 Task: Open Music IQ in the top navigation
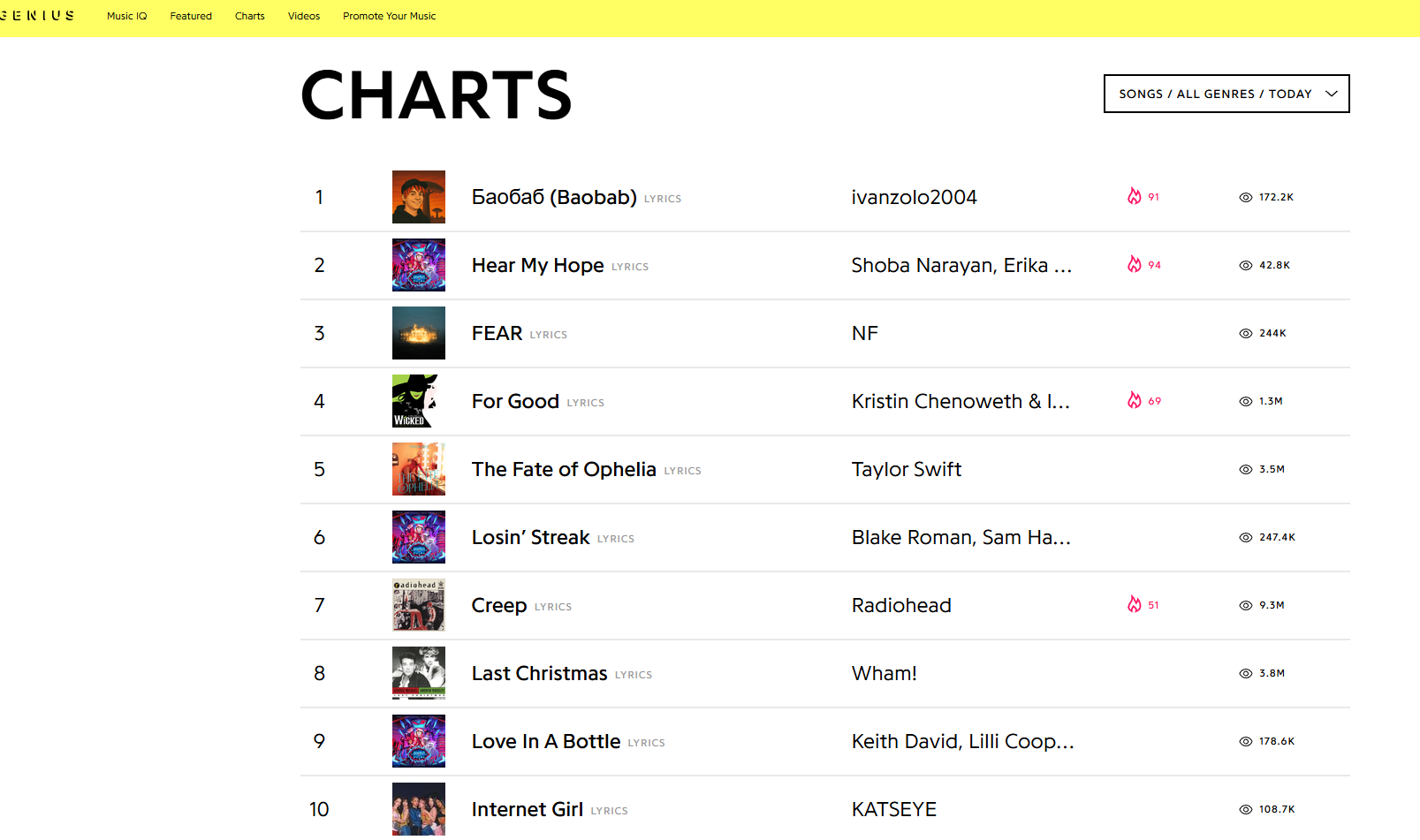tap(127, 16)
